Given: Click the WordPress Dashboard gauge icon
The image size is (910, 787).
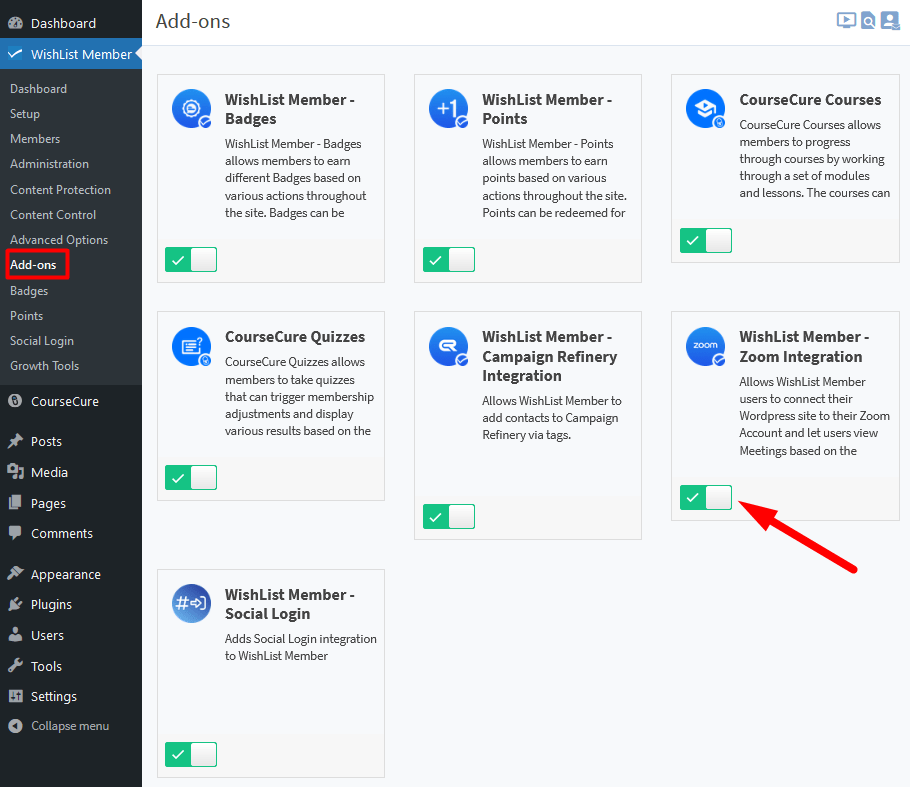Looking at the screenshot, I should [16, 23].
